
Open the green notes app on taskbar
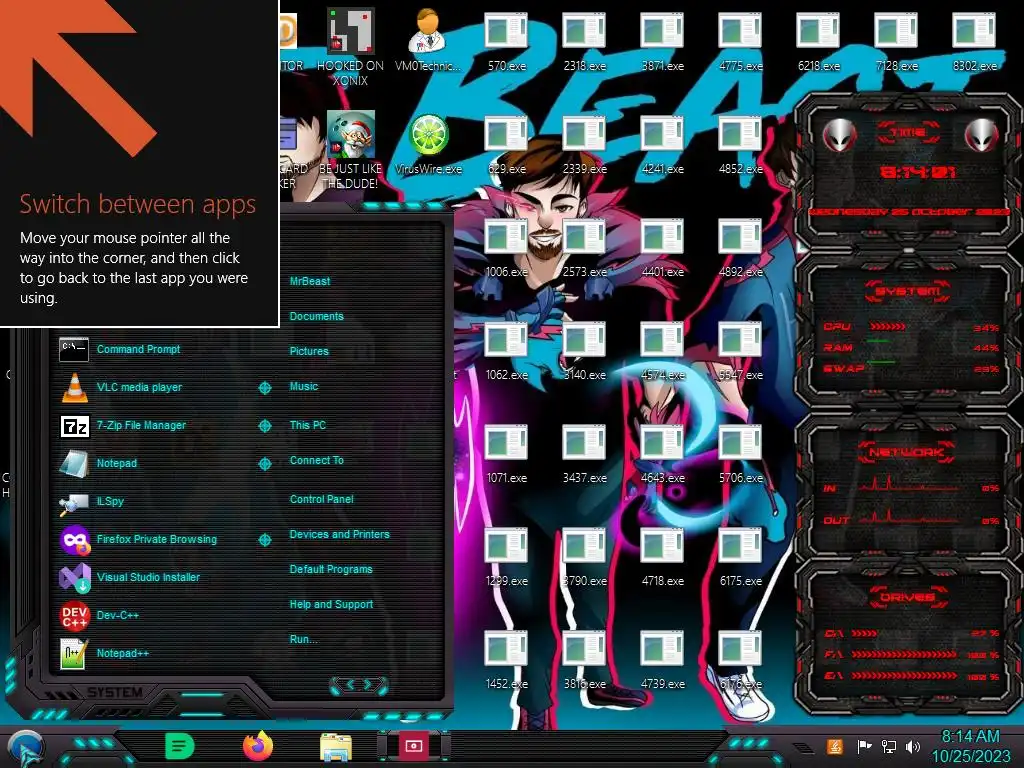pyautogui.click(x=180, y=746)
